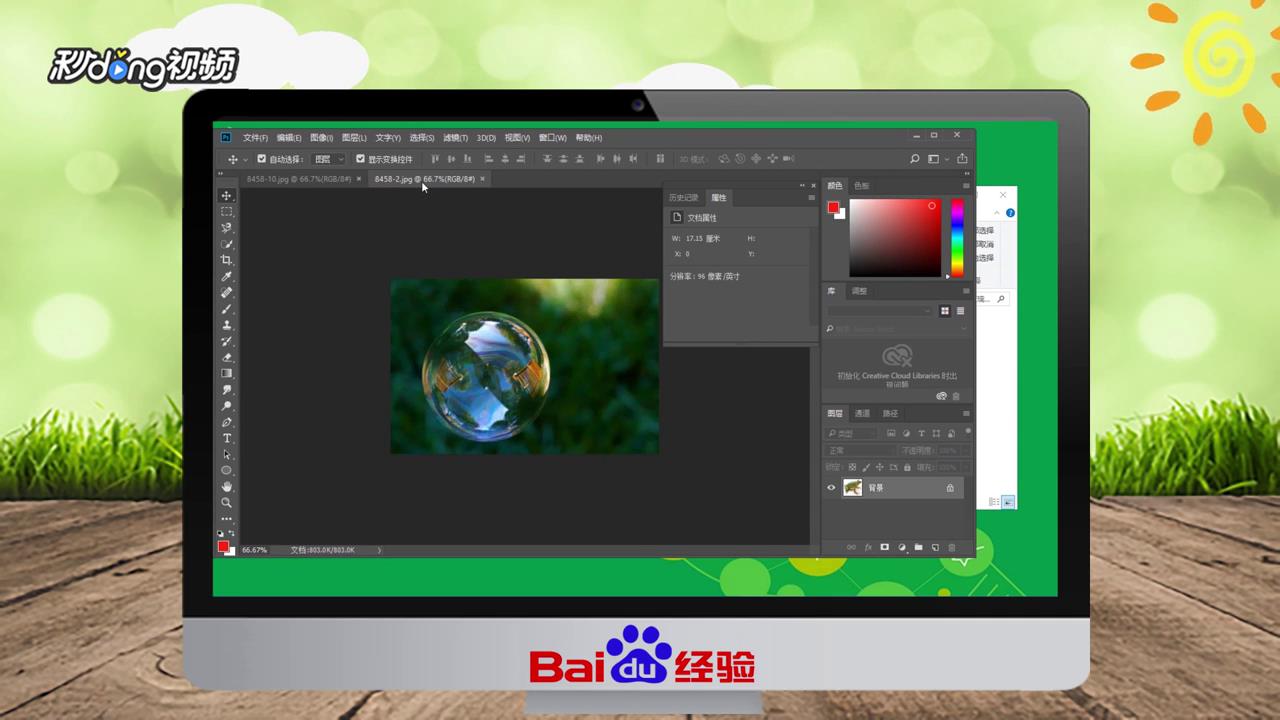Click the Share image icon
This screenshot has height=720, width=1280.
[x=962, y=159]
